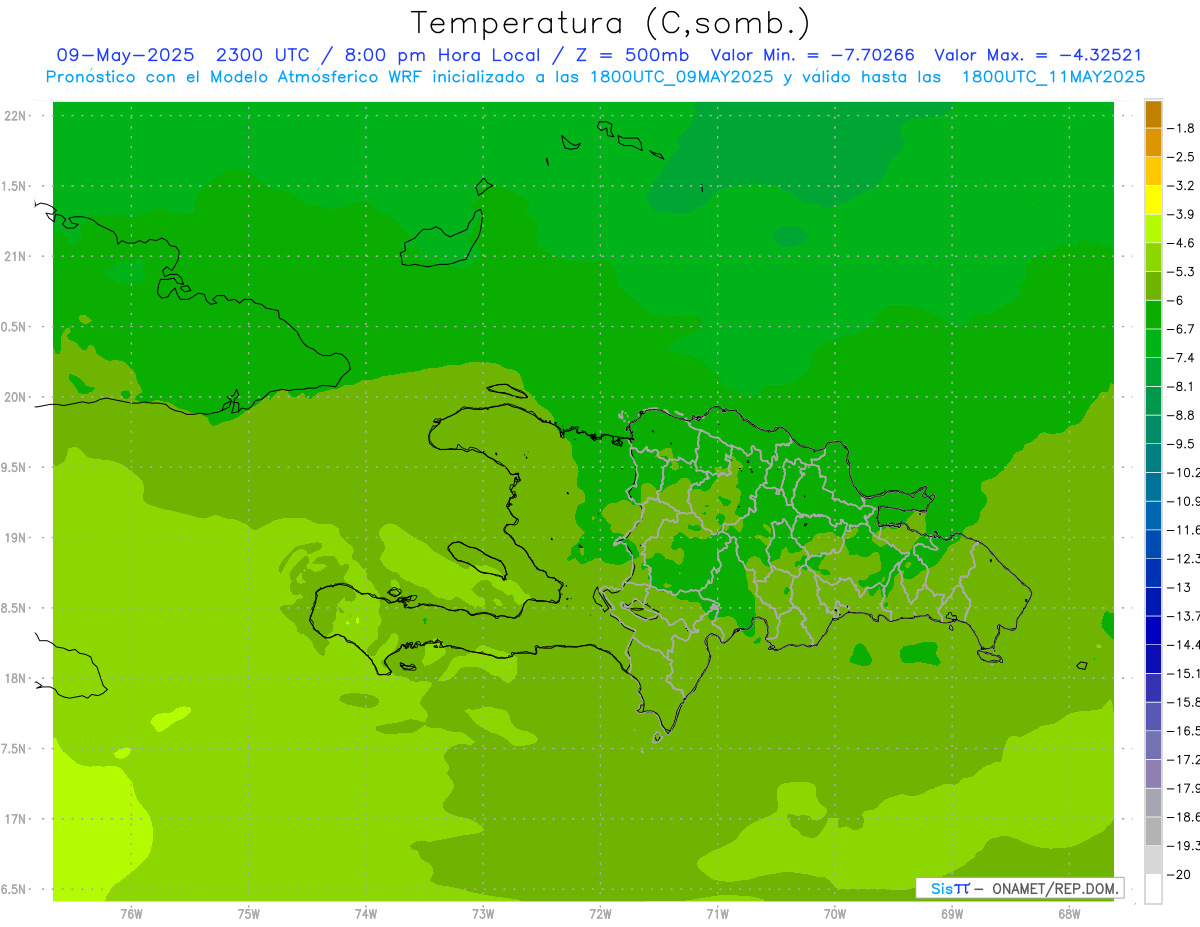The height and width of the screenshot is (927, 1200).
Task: Select the date text '09-May-2025'
Action: tap(125, 55)
